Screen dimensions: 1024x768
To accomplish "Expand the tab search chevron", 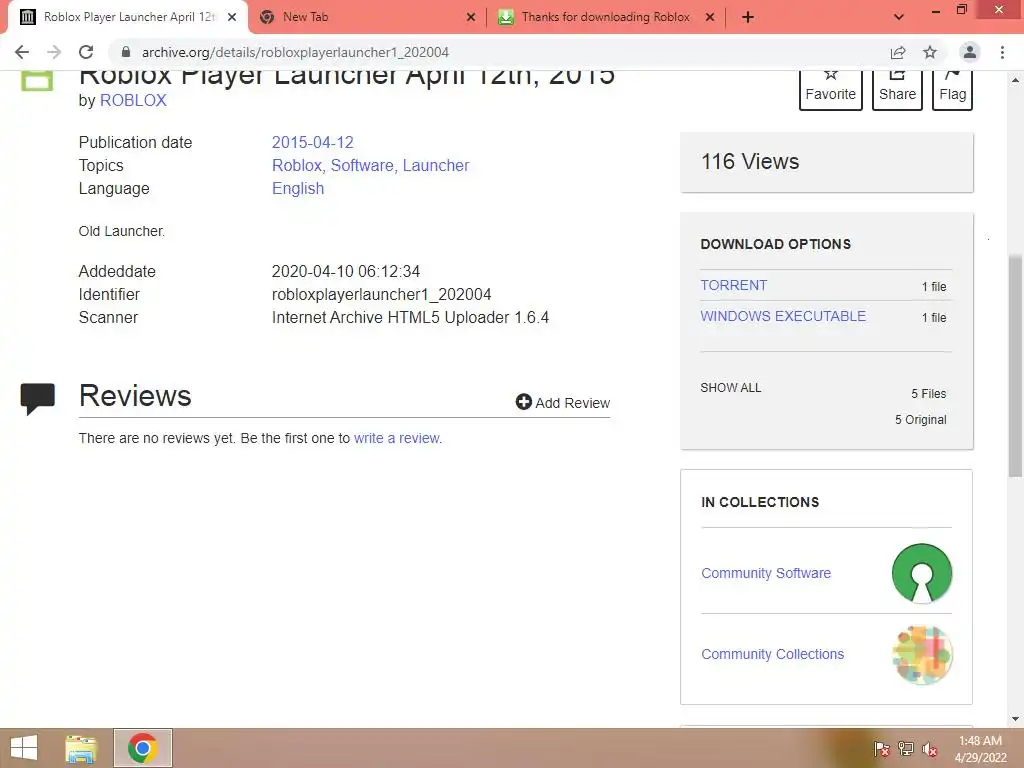I will 899,17.
